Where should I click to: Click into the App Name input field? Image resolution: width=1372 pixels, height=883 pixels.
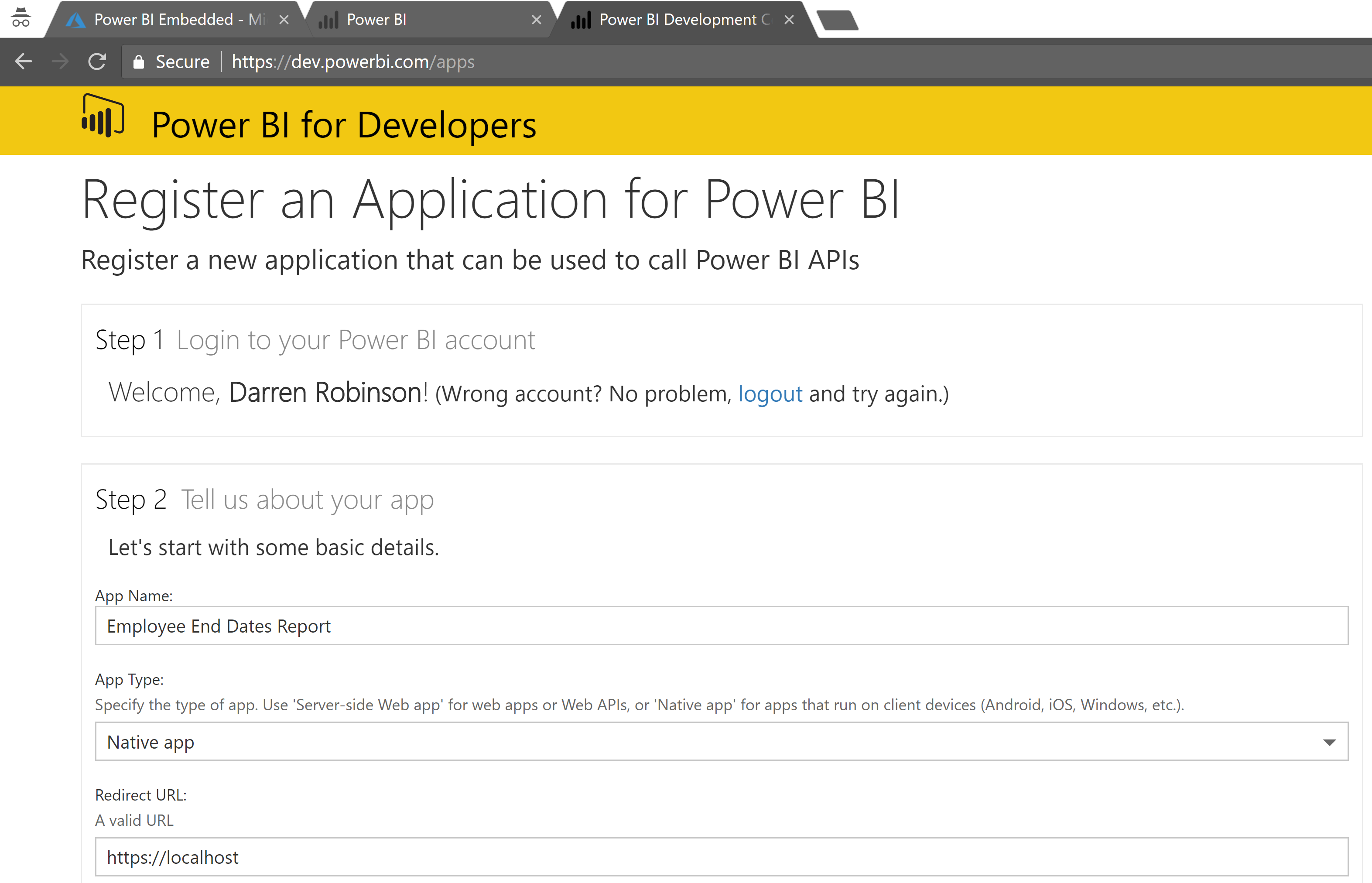(721, 626)
